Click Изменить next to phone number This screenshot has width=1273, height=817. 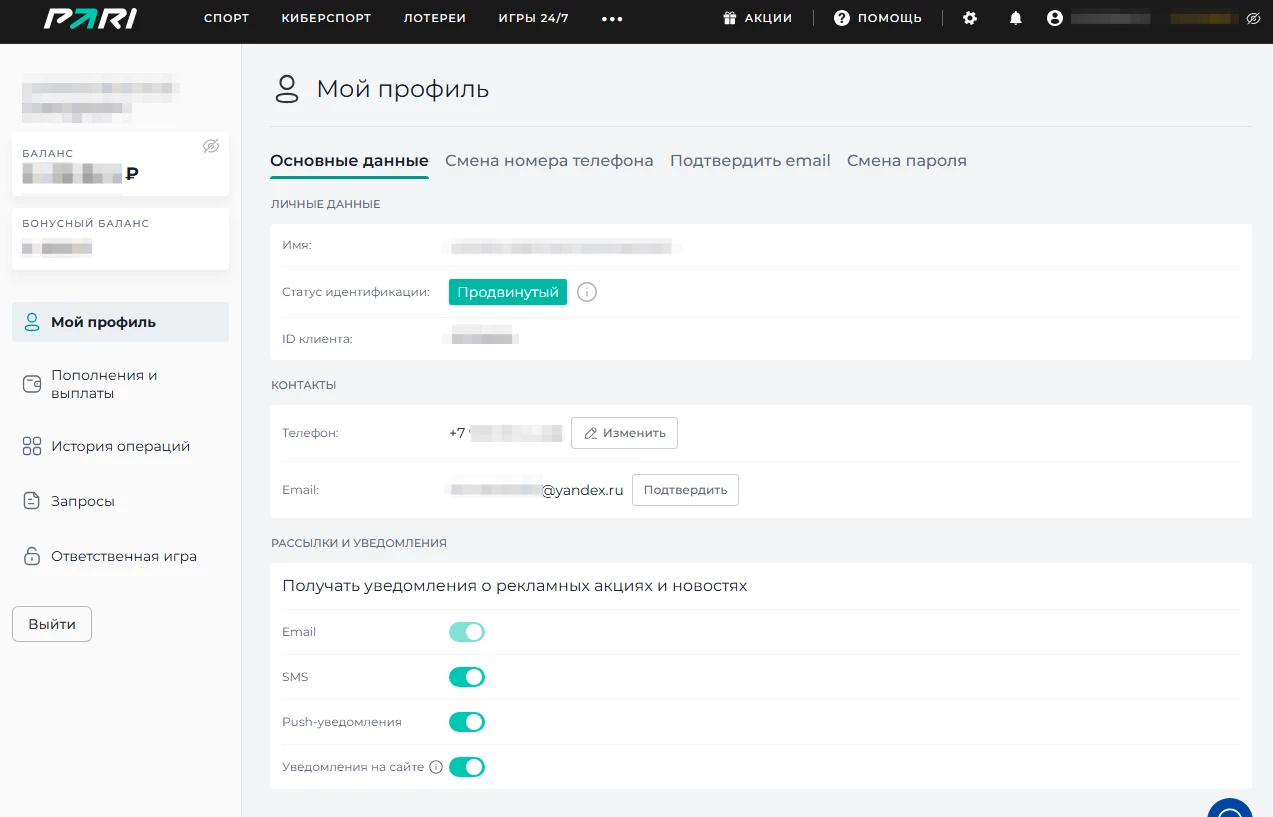point(624,433)
